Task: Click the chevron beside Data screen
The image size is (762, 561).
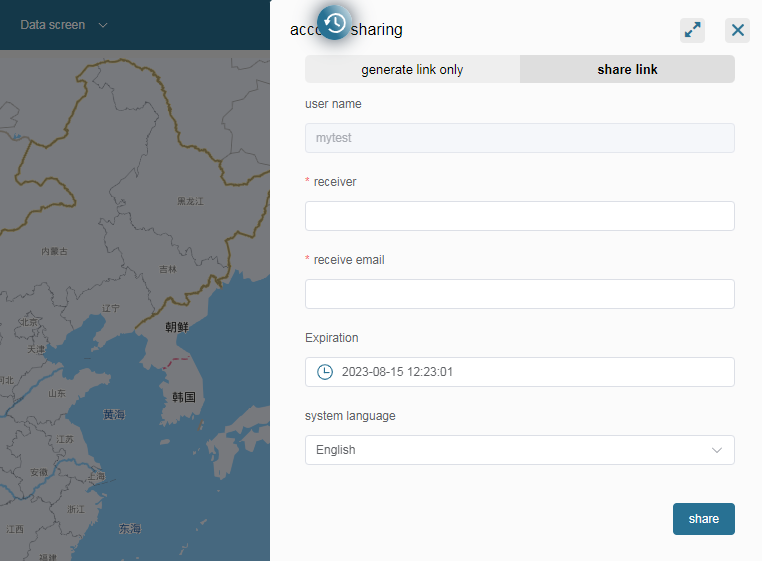Action: click(x=103, y=25)
